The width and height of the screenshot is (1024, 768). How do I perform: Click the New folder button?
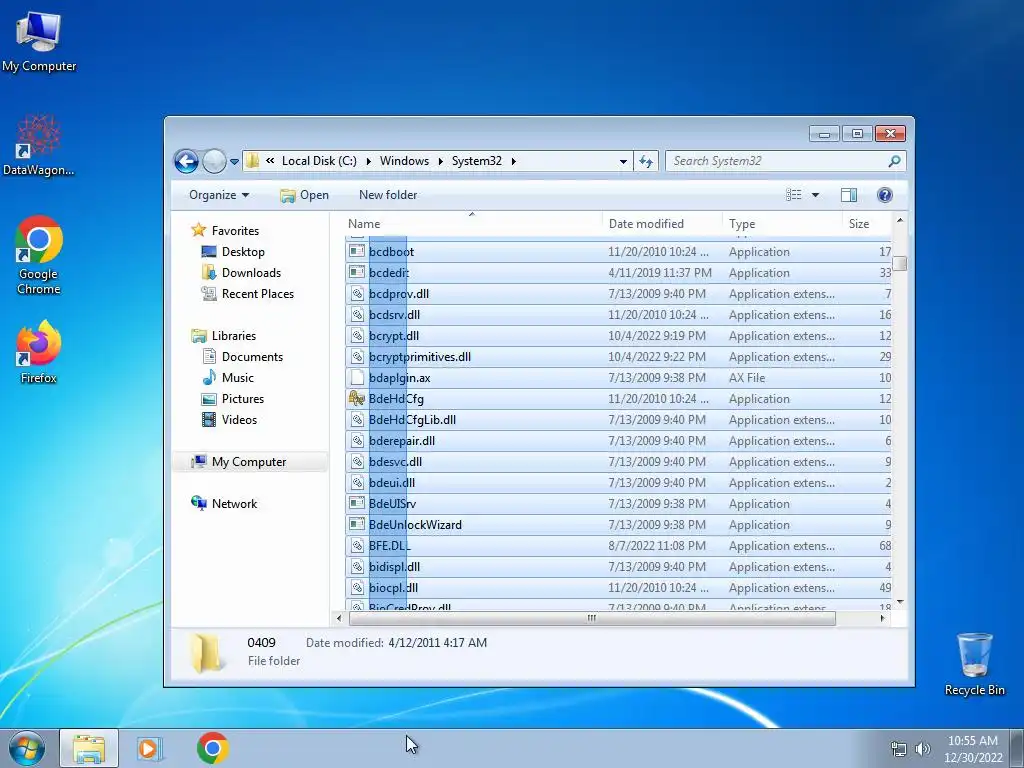click(x=388, y=195)
